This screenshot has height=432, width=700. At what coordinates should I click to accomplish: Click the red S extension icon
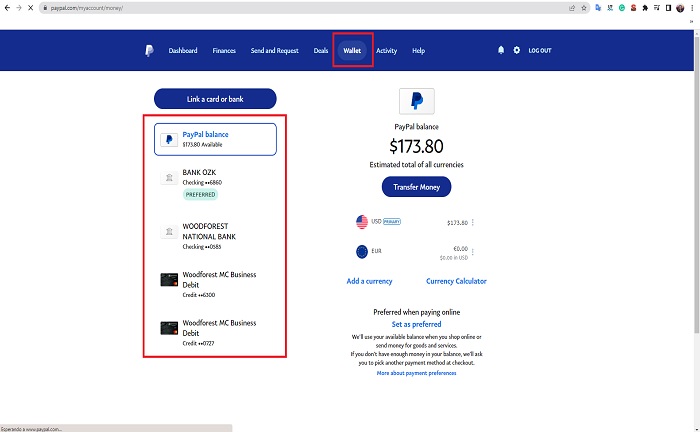tap(633, 8)
